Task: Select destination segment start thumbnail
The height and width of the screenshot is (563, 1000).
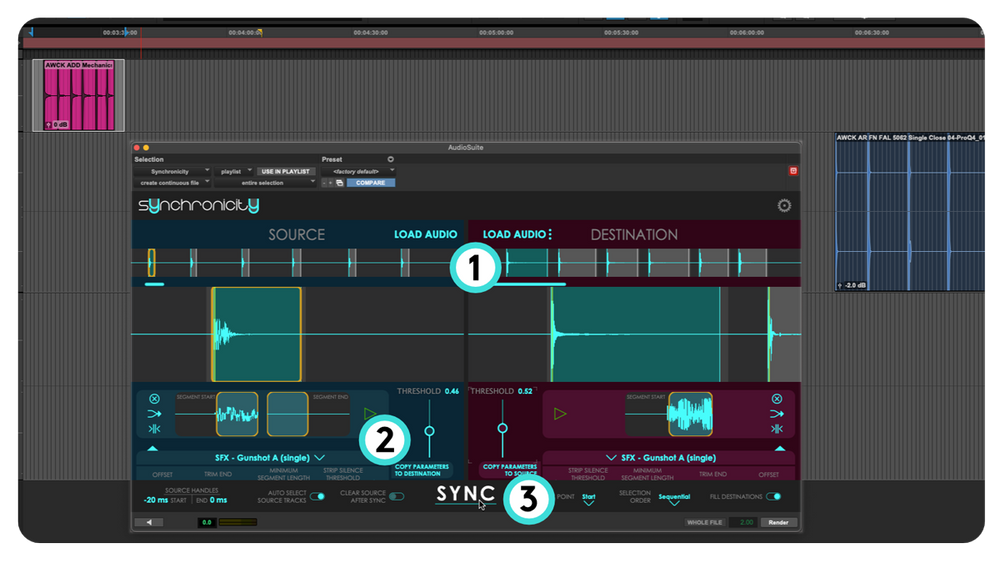Action: coord(690,414)
